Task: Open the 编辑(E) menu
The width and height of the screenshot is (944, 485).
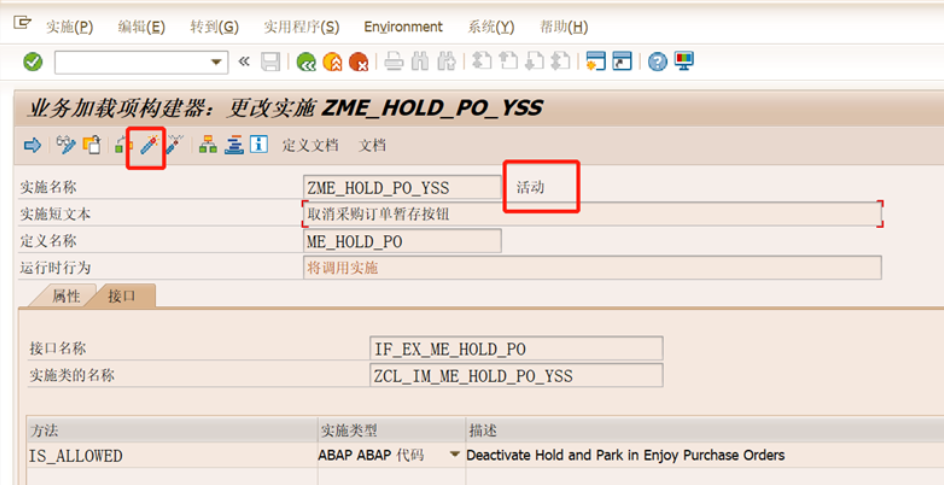Action: (141, 27)
